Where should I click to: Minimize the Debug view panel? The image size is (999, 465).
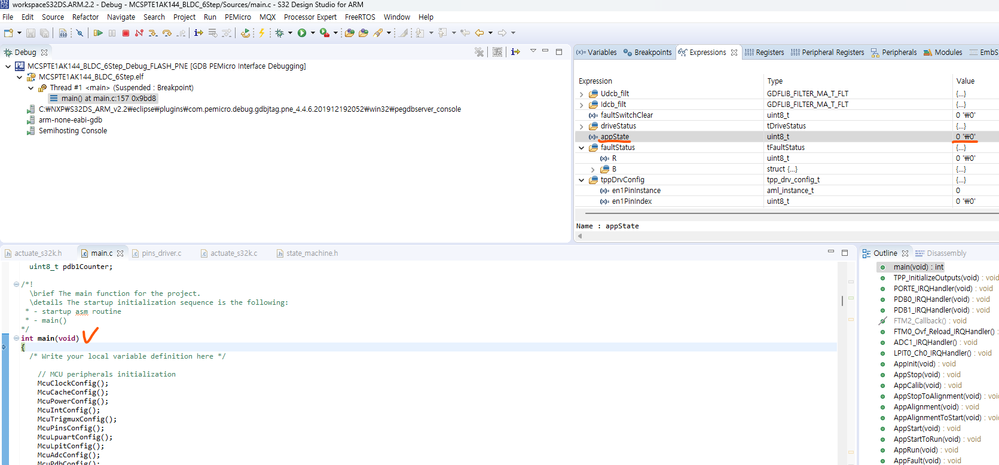click(546, 52)
